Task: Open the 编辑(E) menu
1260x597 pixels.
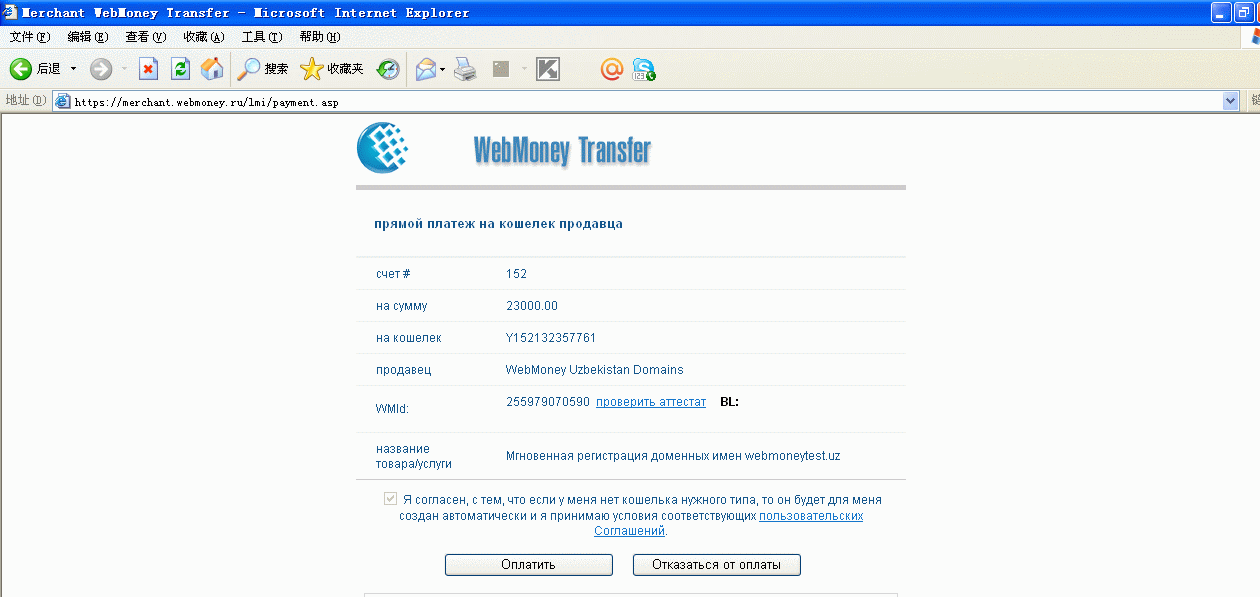Action: pos(88,37)
